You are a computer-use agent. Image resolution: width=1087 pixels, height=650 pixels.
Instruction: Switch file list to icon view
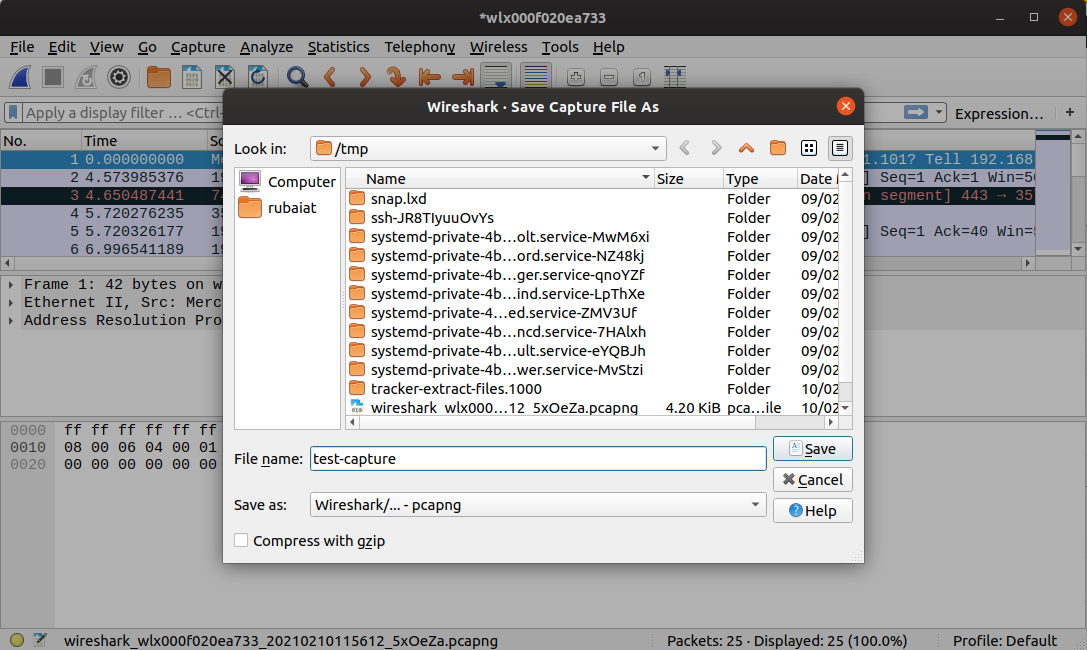pos(809,148)
